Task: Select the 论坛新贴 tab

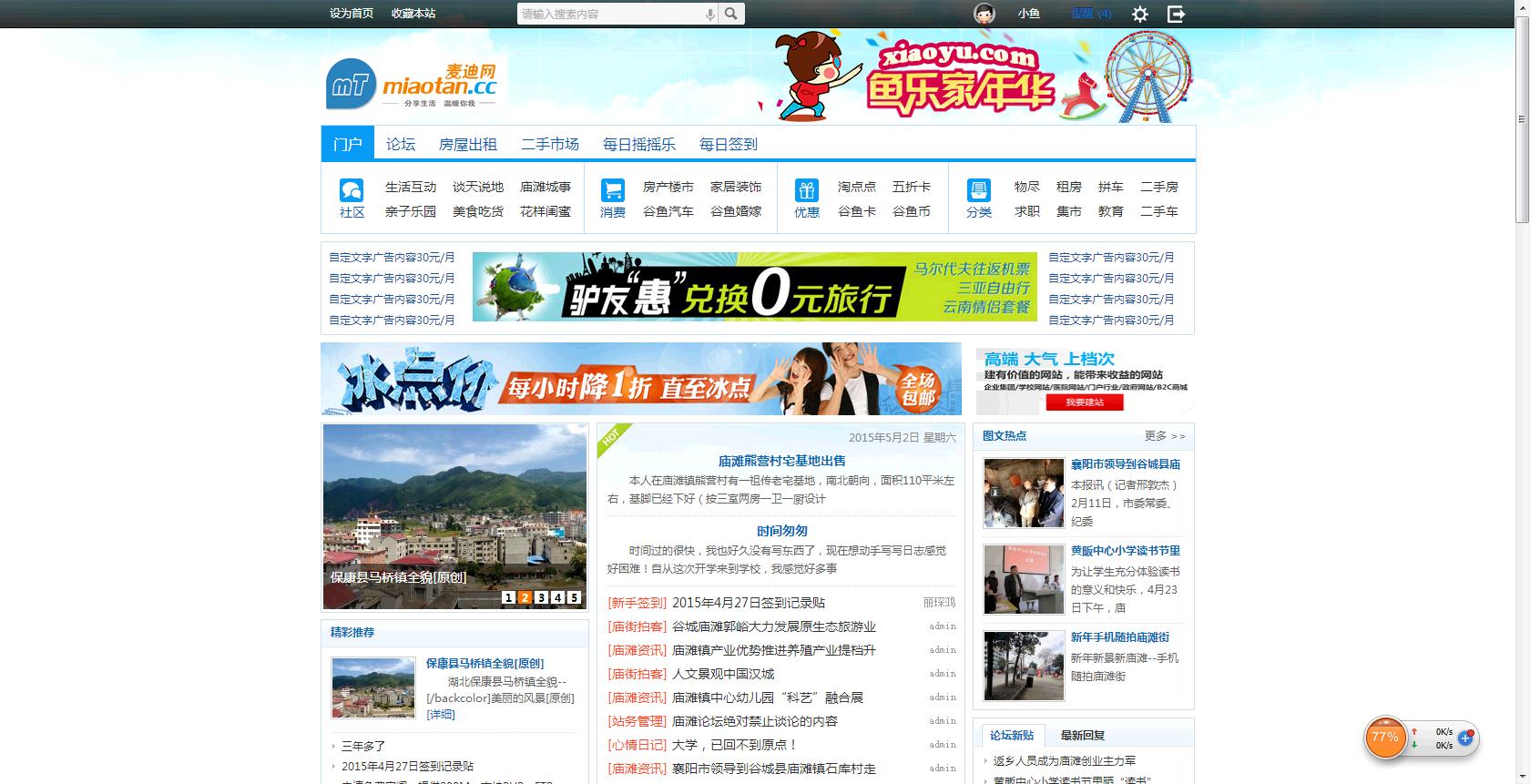Action: [1012, 735]
